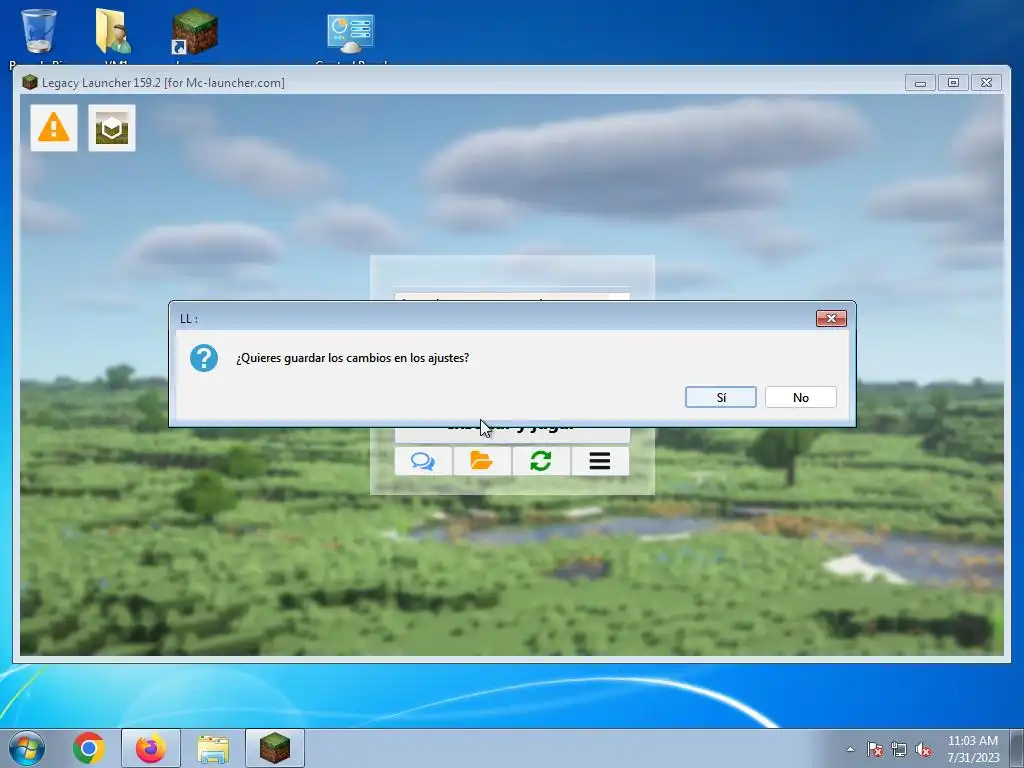Open the Windows Start menu
The height and width of the screenshot is (768, 1024).
(x=27, y=748)
